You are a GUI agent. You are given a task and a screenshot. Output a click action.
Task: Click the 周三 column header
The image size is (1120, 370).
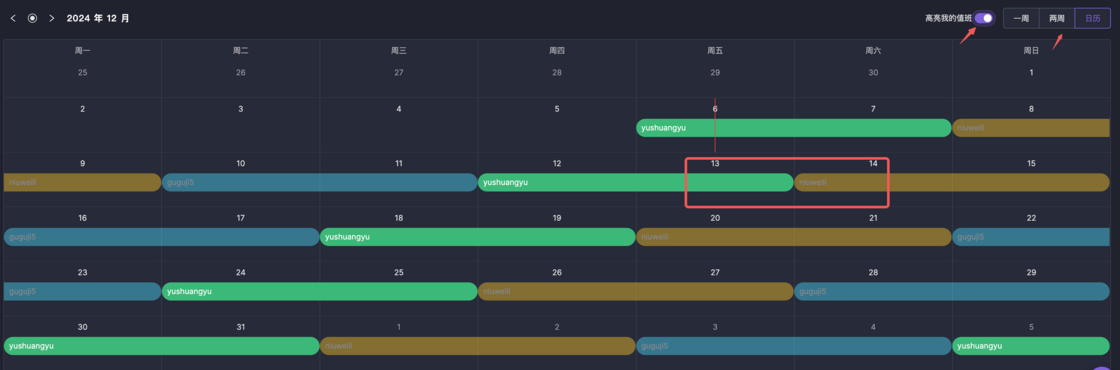[x=399, y=51]
